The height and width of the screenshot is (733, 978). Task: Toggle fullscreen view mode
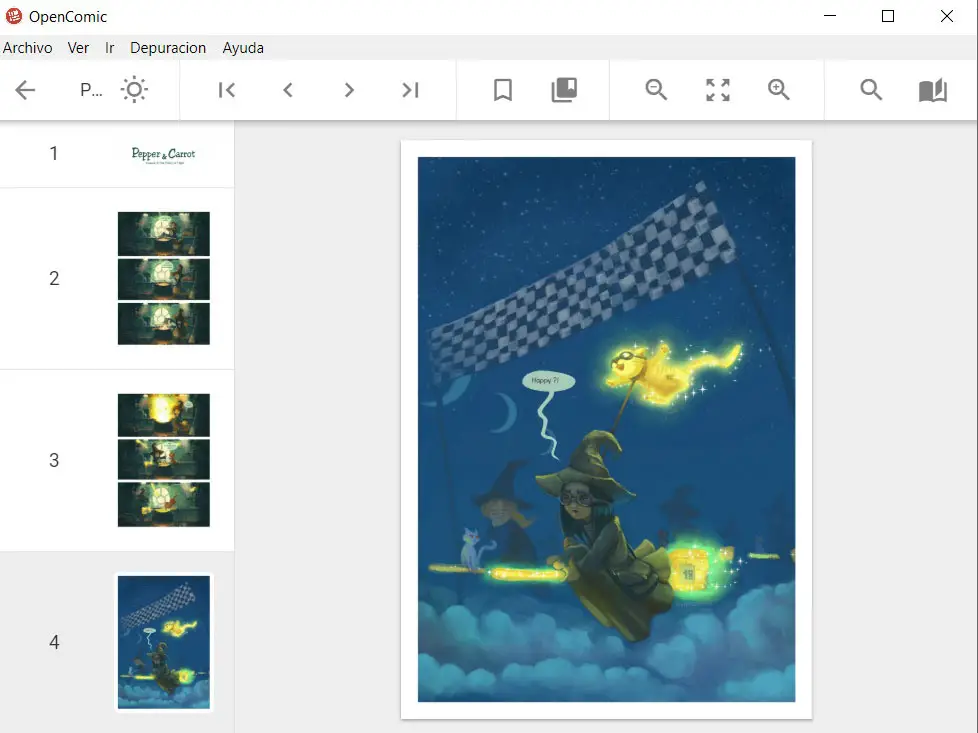[x=718, y=90]
